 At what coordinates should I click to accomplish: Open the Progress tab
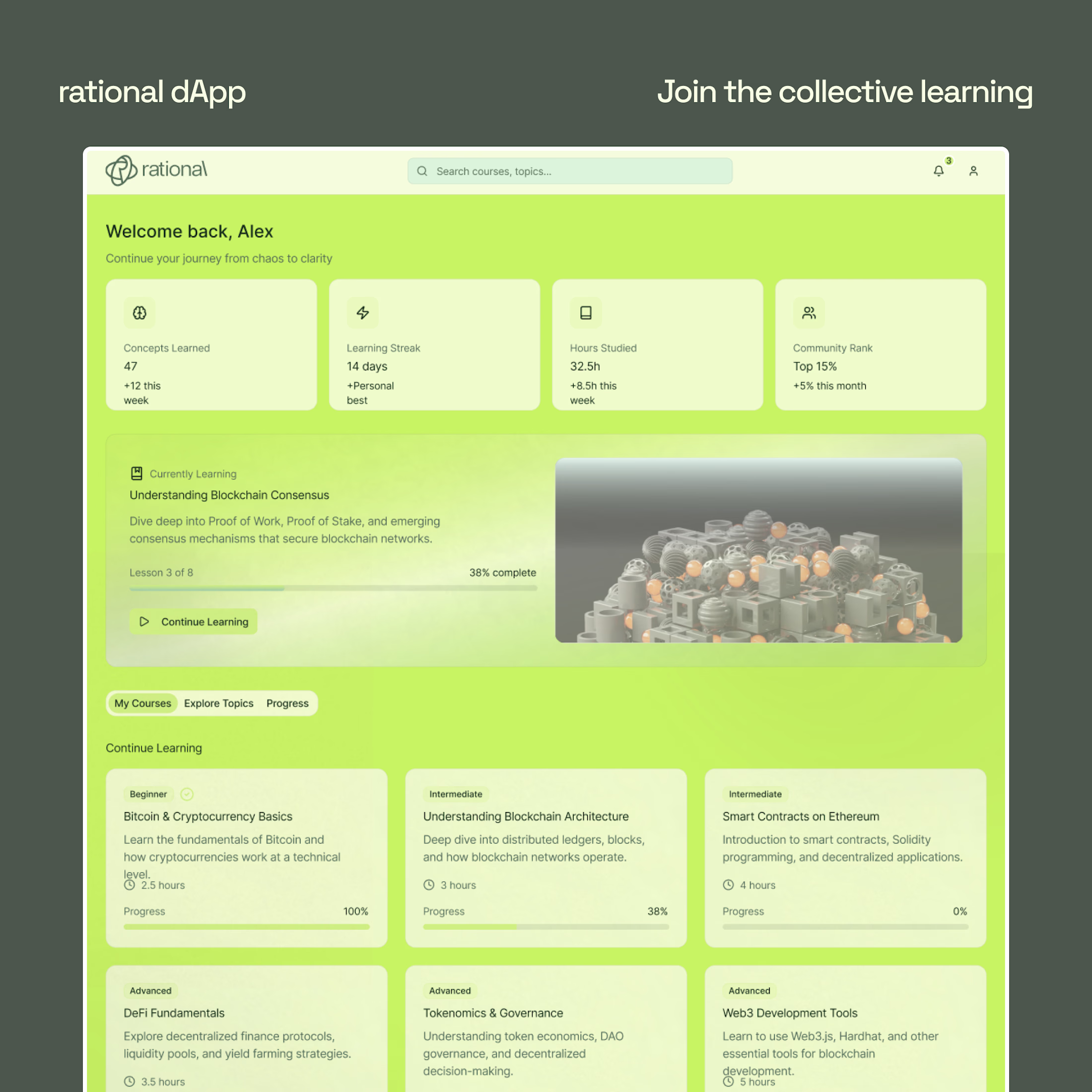tap(287, 703)
